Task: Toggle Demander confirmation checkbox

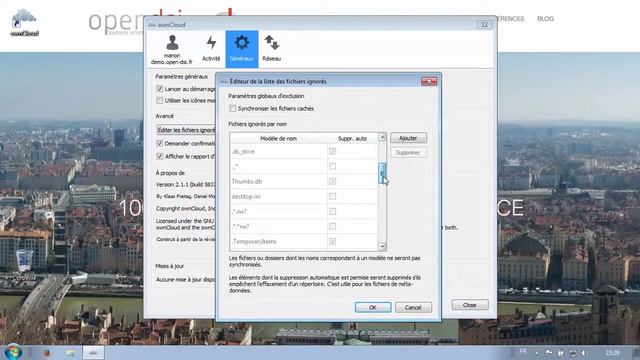Action: coord(160,144)
